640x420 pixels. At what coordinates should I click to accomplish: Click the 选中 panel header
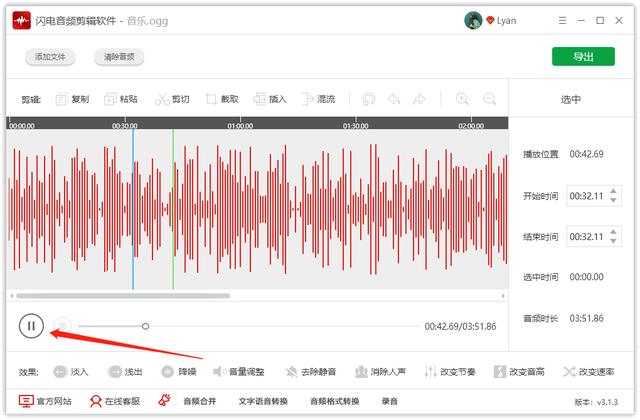(x=571, y=99)
